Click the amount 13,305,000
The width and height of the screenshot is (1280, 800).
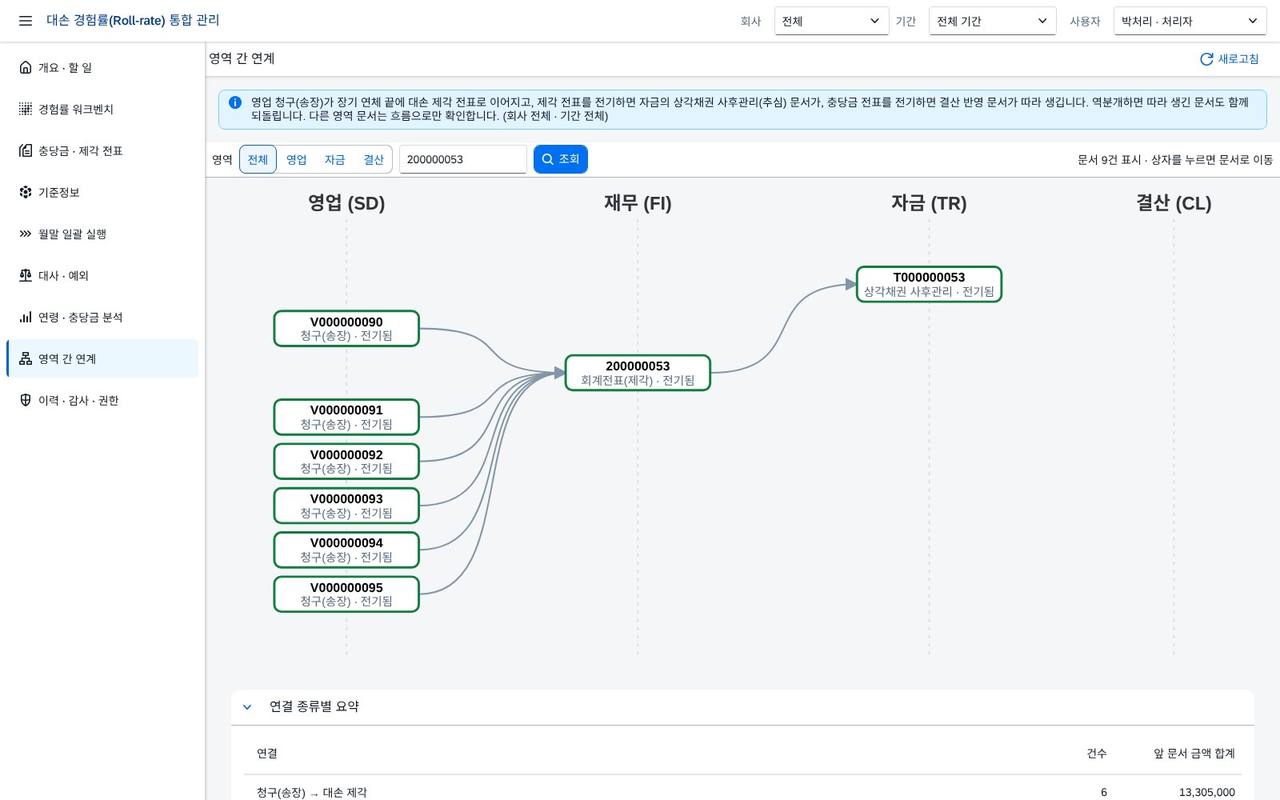pyautogui.click(x=1207, y=792)
